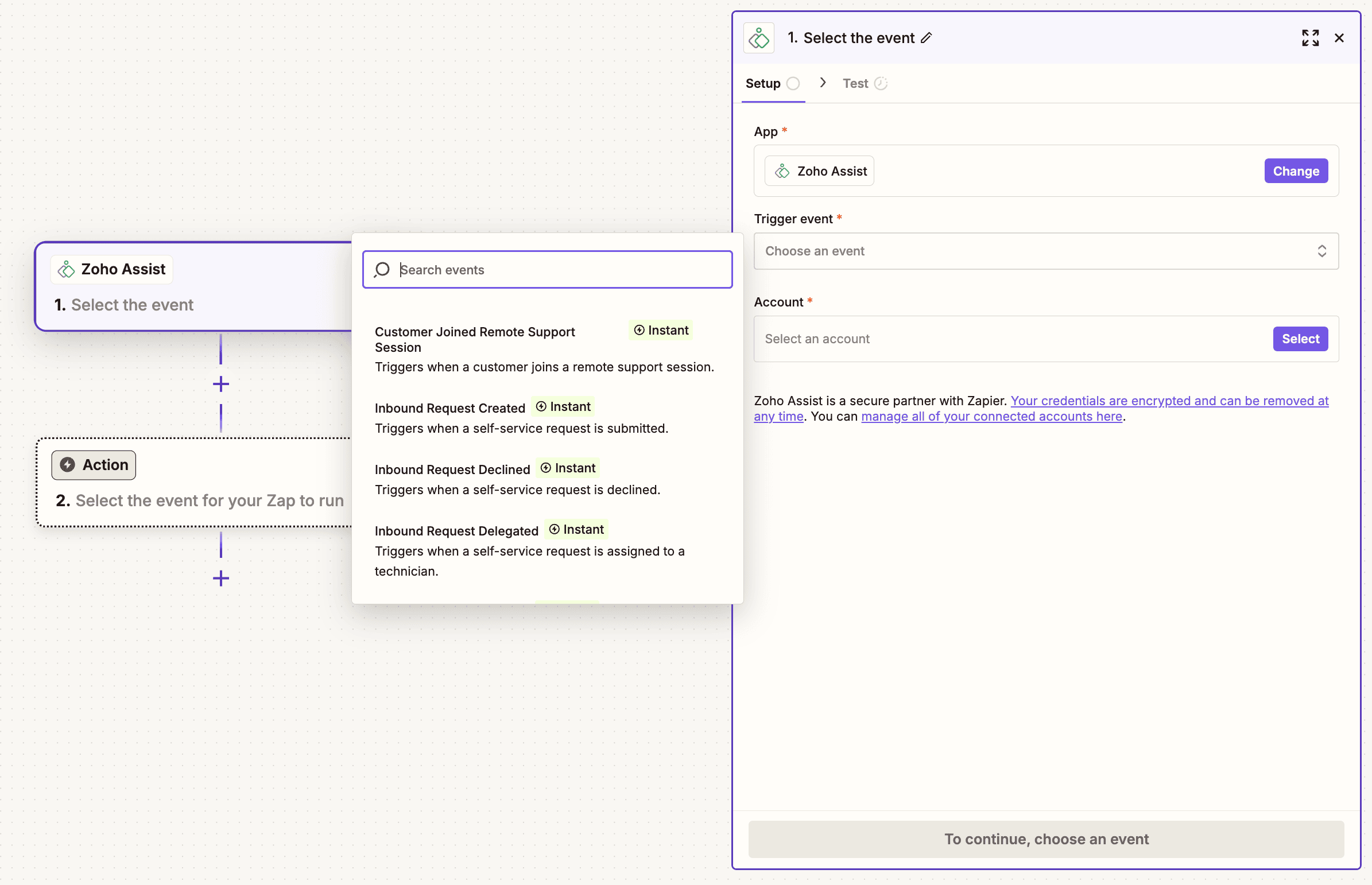Click the Zoho Assist logo in panel header

tap(759, 38)
